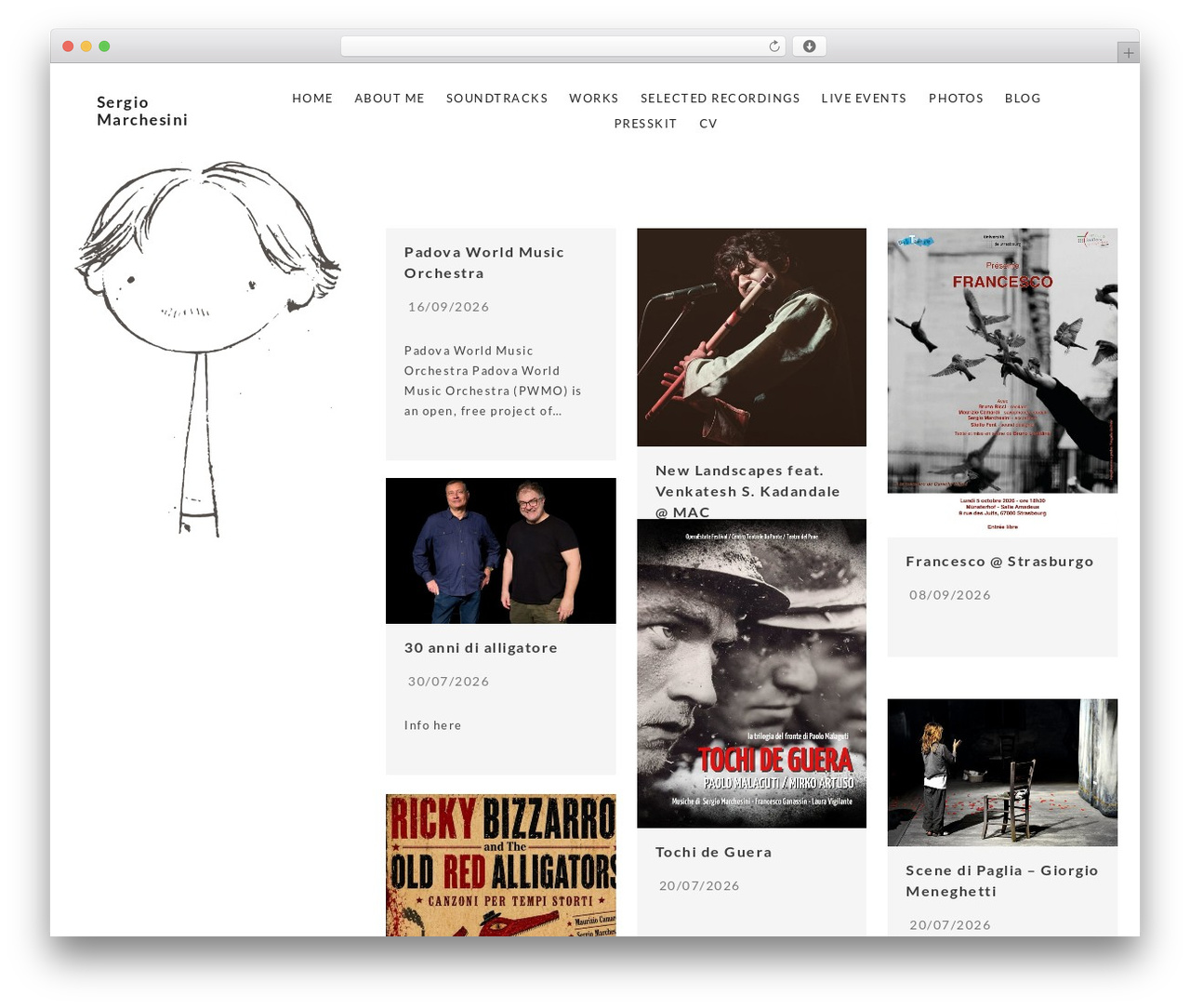
Task: Click the Info here text
Action: tap(432, 725)
